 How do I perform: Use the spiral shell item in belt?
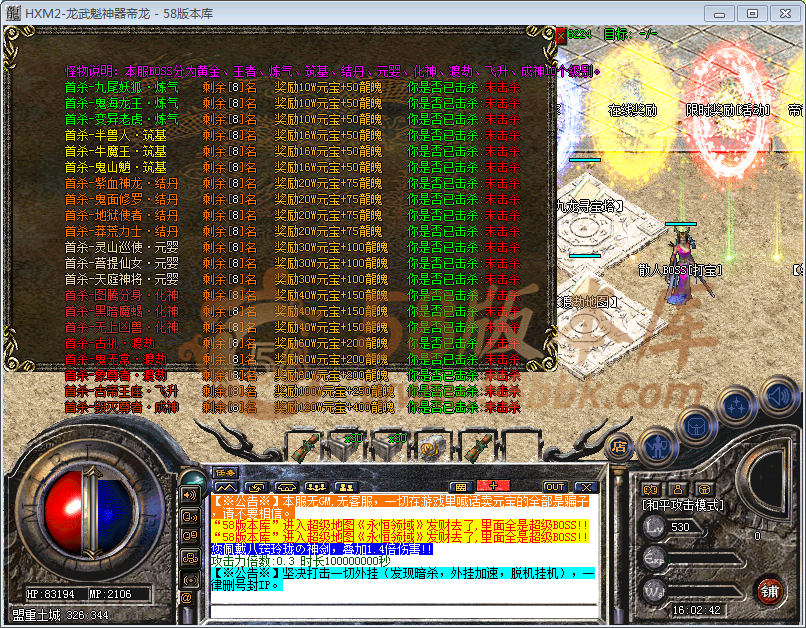pyautogui.click(x=431, y=448)
